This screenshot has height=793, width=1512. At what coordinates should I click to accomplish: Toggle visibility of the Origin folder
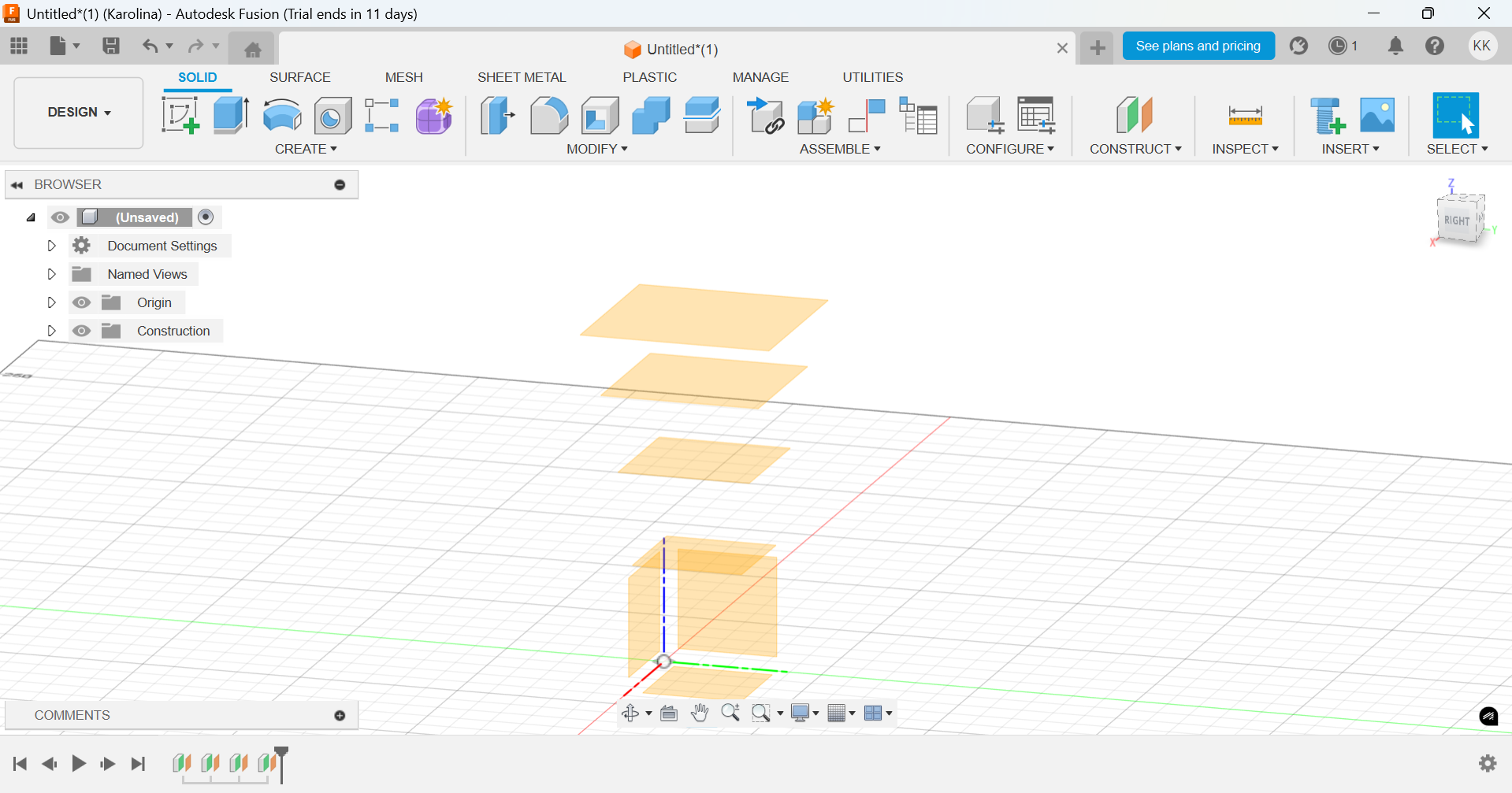(81, 302)
